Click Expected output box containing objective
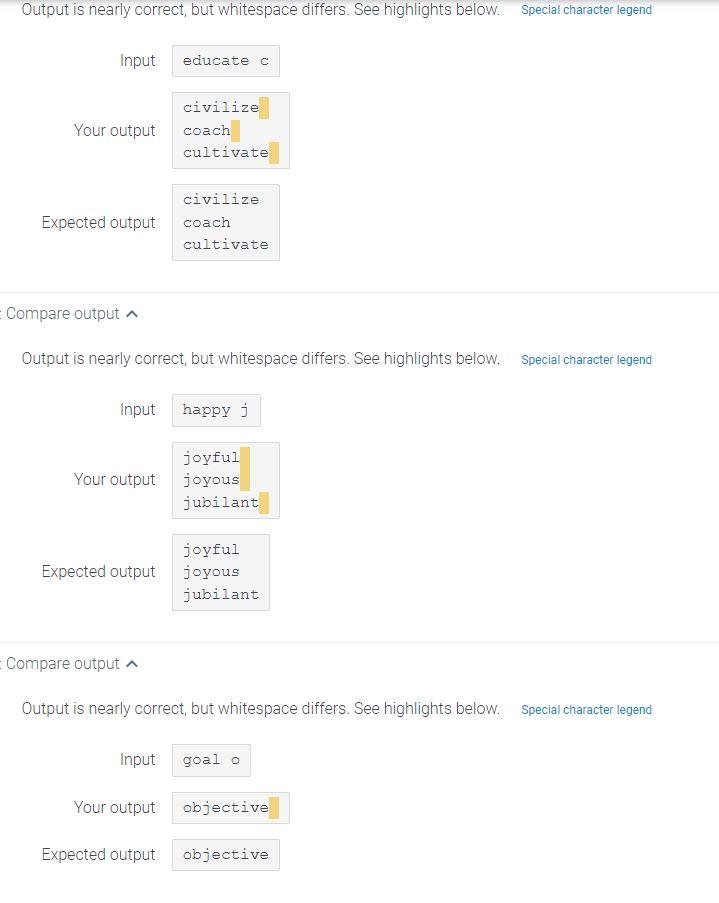This screenshot has width=719, height=903. [x=226, y=855]
